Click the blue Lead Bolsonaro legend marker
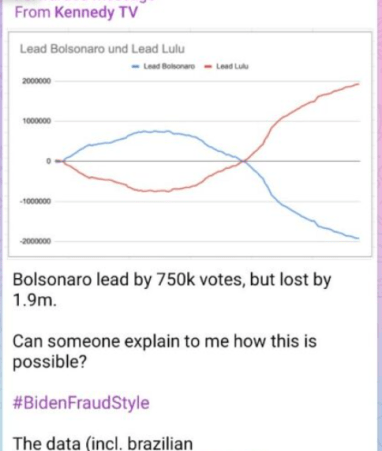The image size is (382, 451). [x=135, y=66]
